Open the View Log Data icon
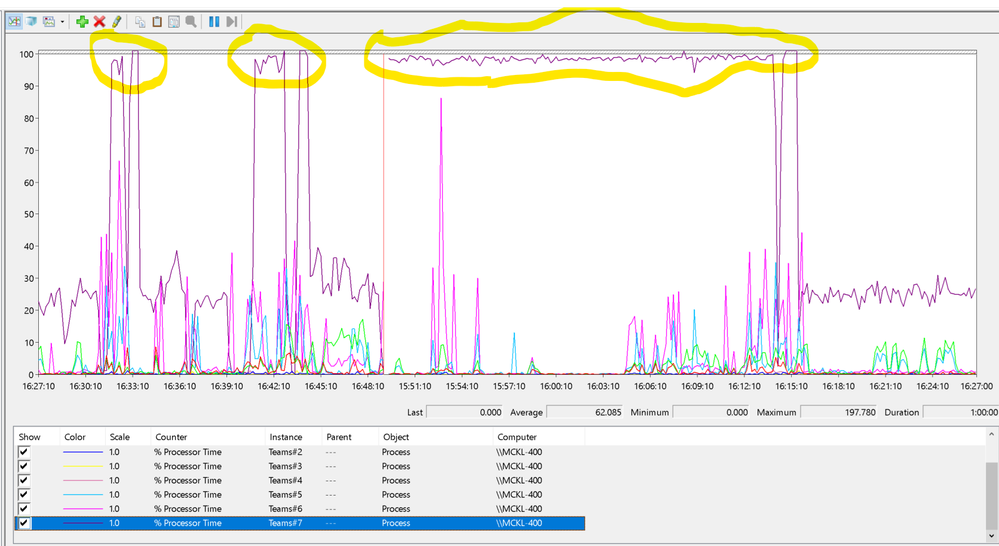 31,22
